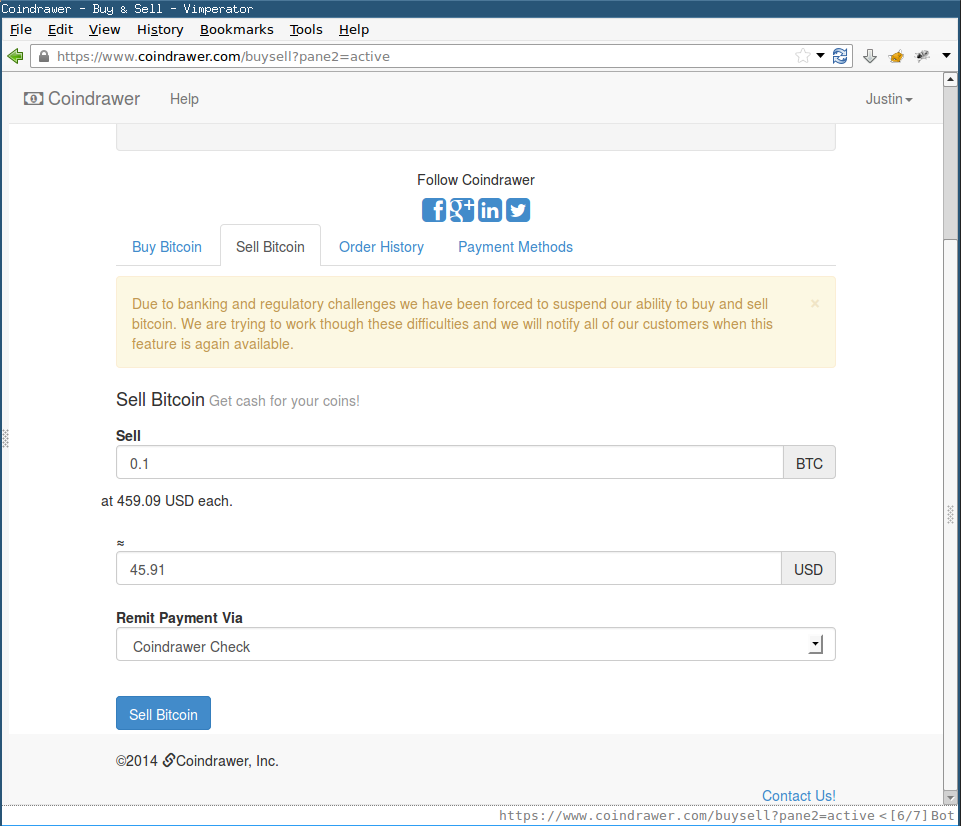This screenshot has width=961, height=826.
Task: Click the gray toolbar extension icon
Action: pos(922,56)
